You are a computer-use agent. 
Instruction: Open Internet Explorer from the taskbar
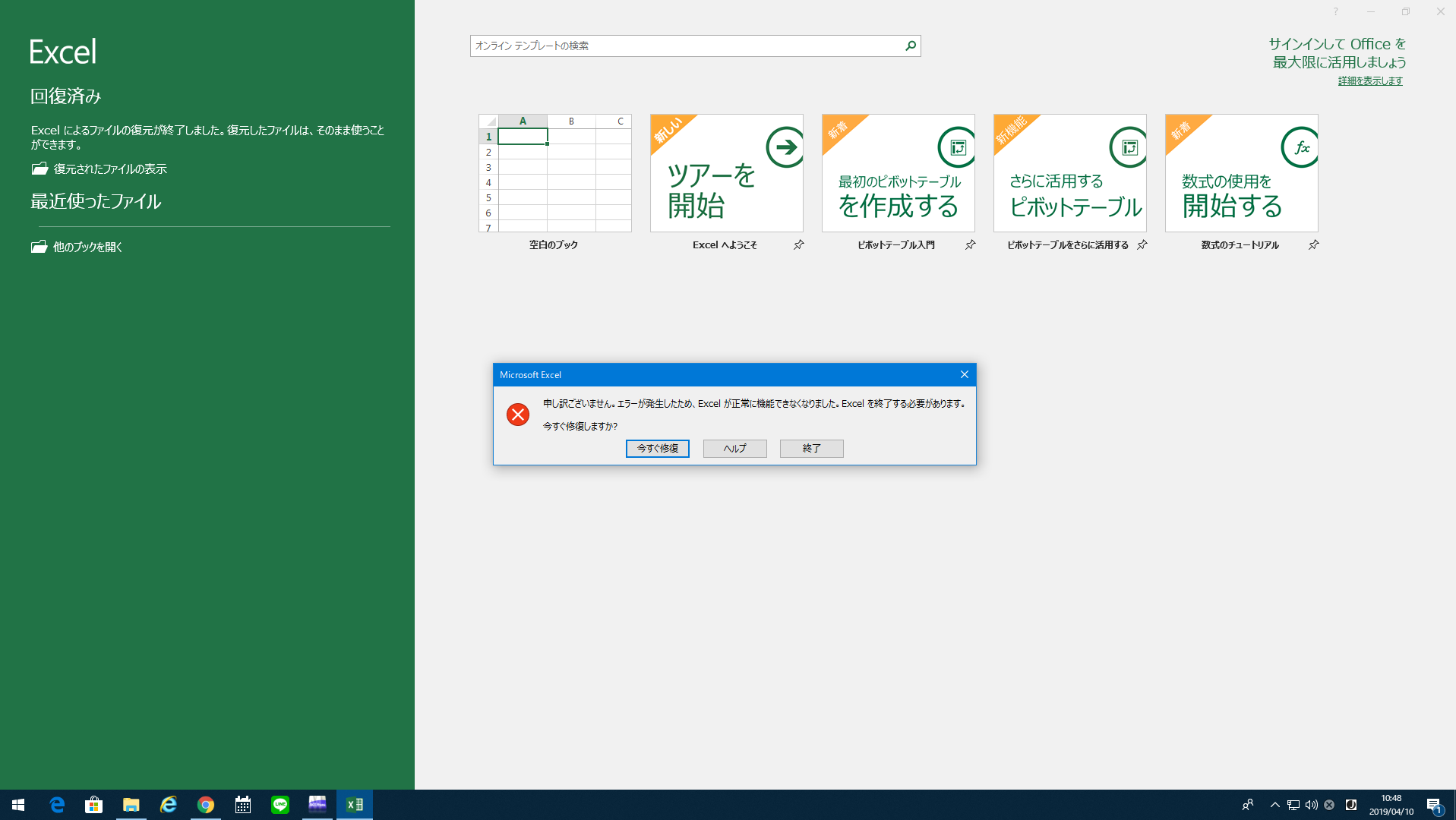(x=168, y=805)
